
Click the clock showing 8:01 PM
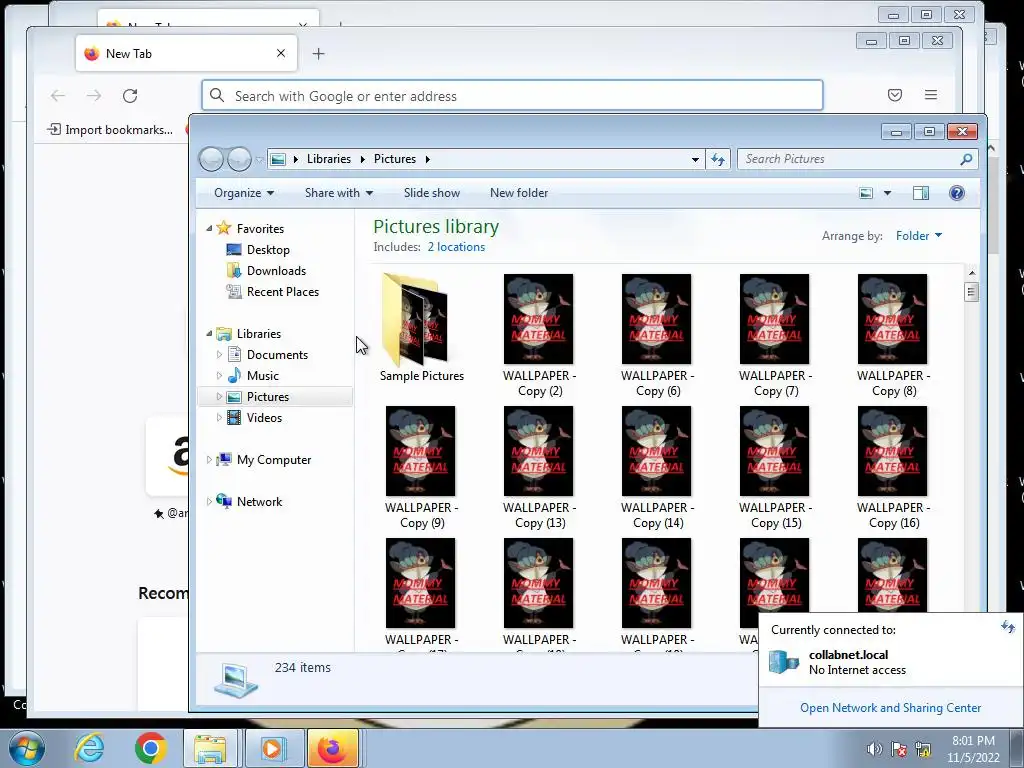[973, 741]
